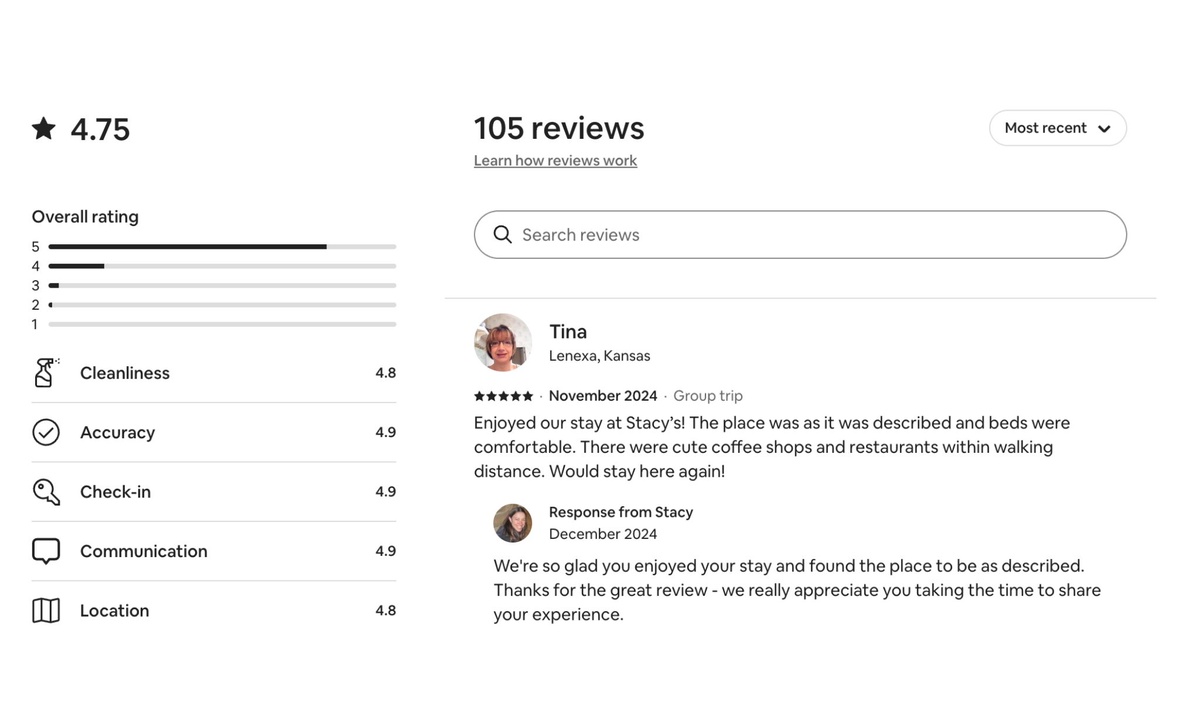
Task: Open the Most recent sort dropdown
Action: [1057, 128]
